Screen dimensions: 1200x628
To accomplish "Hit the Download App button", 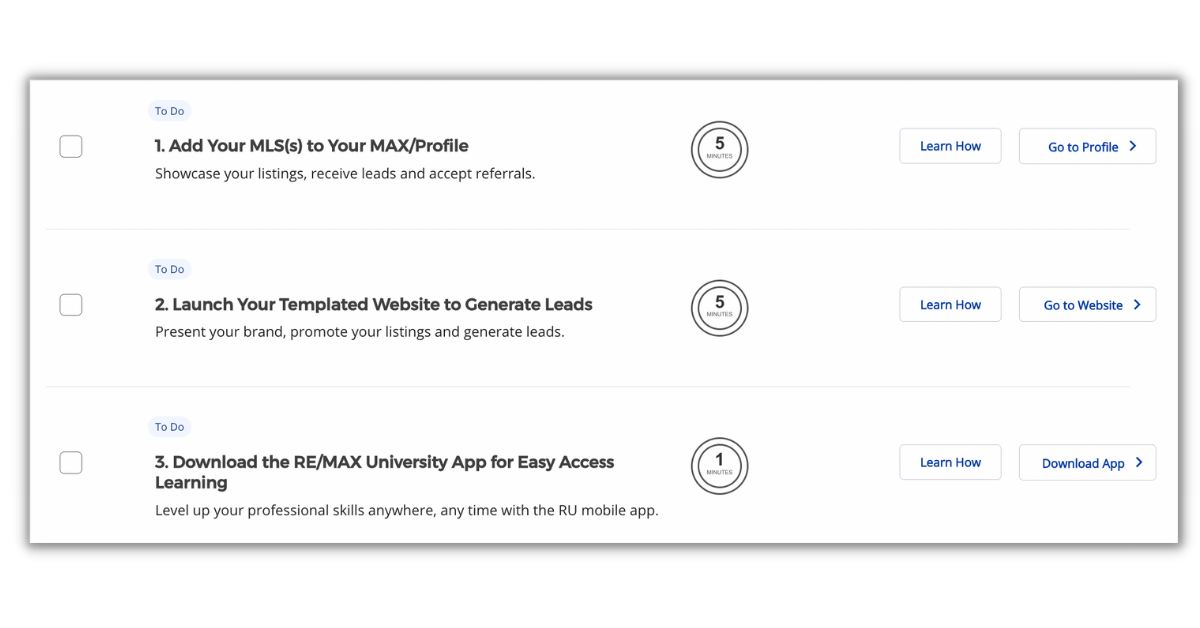I will (x=1086, y=463).
